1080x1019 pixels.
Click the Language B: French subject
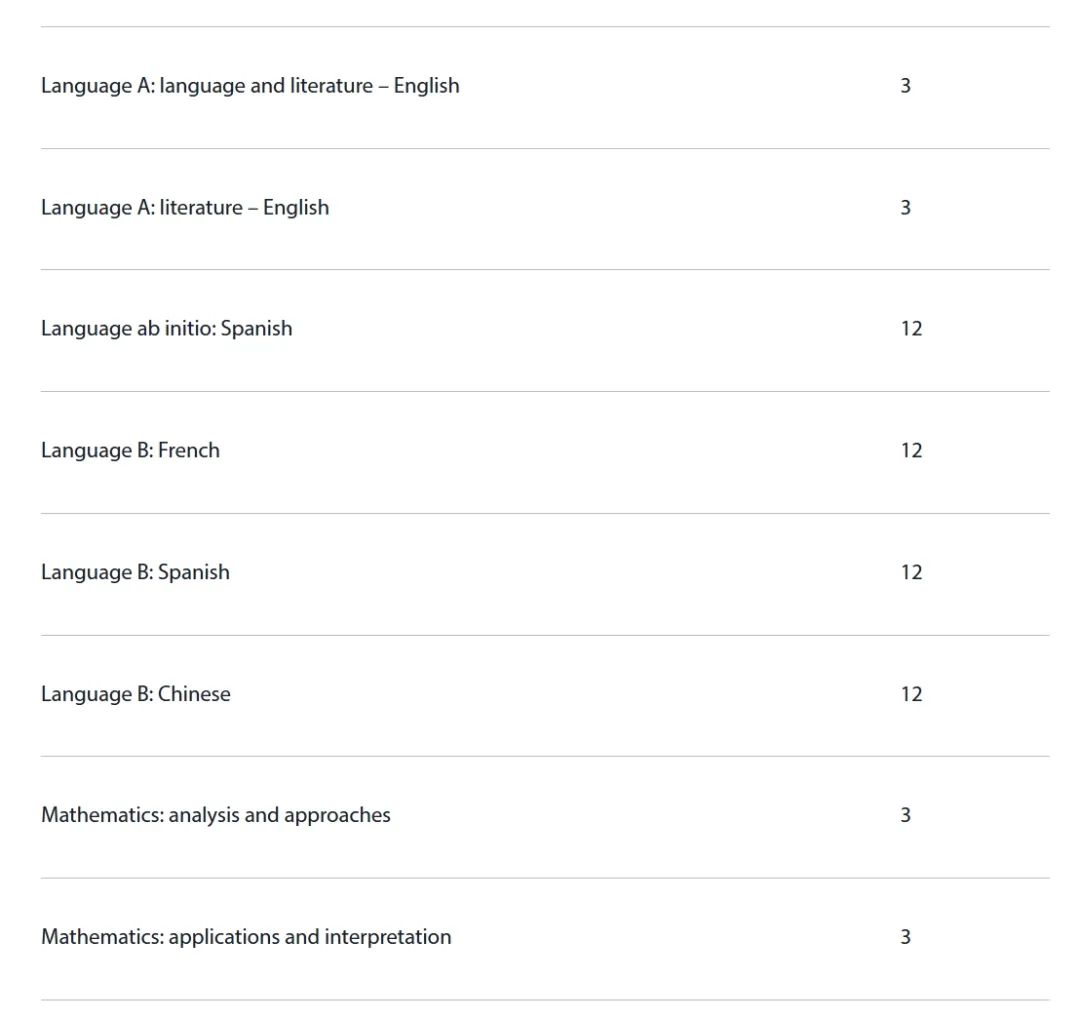130,450
